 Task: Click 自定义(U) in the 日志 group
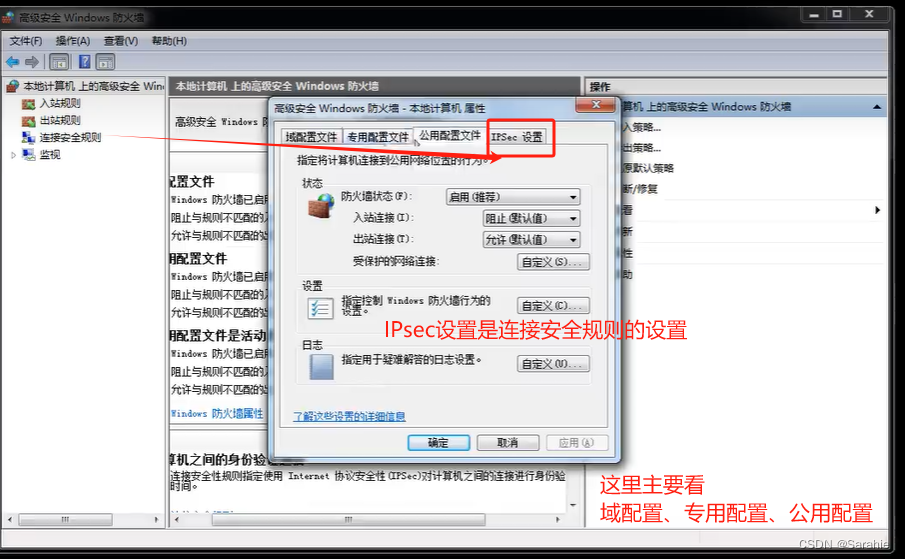click(553, 364)
